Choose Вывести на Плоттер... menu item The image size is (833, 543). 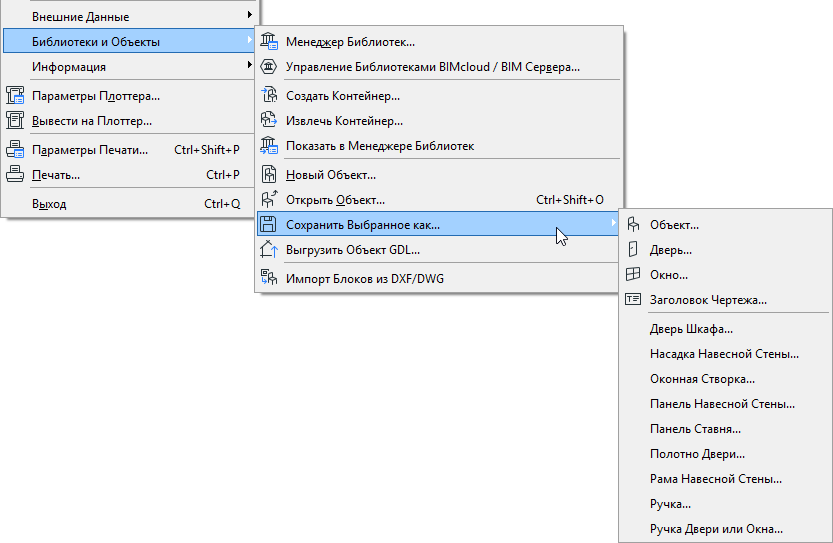129,121
